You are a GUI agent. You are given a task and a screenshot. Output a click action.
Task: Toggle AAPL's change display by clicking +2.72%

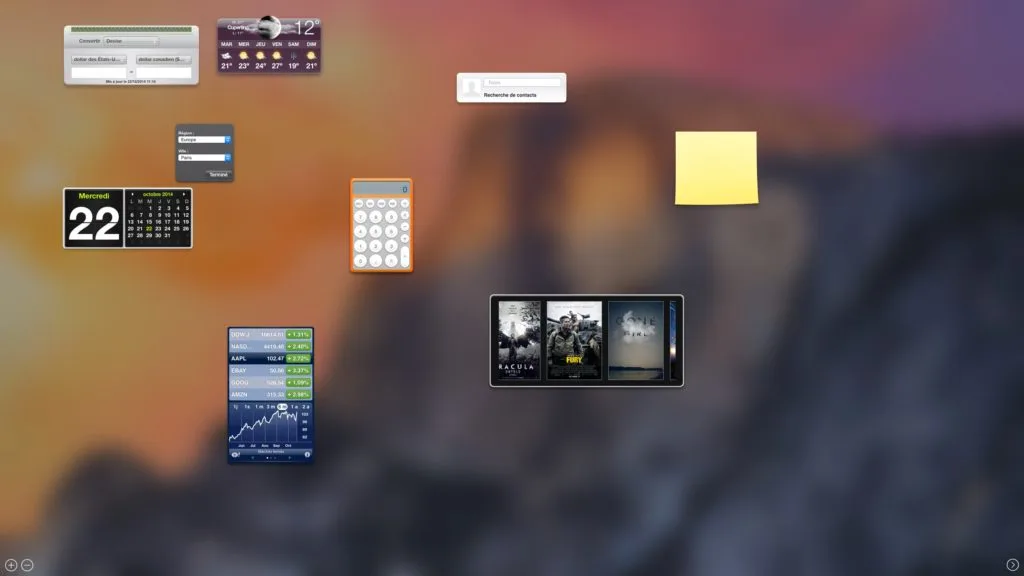pyautogui.click(x=298, y=357)
